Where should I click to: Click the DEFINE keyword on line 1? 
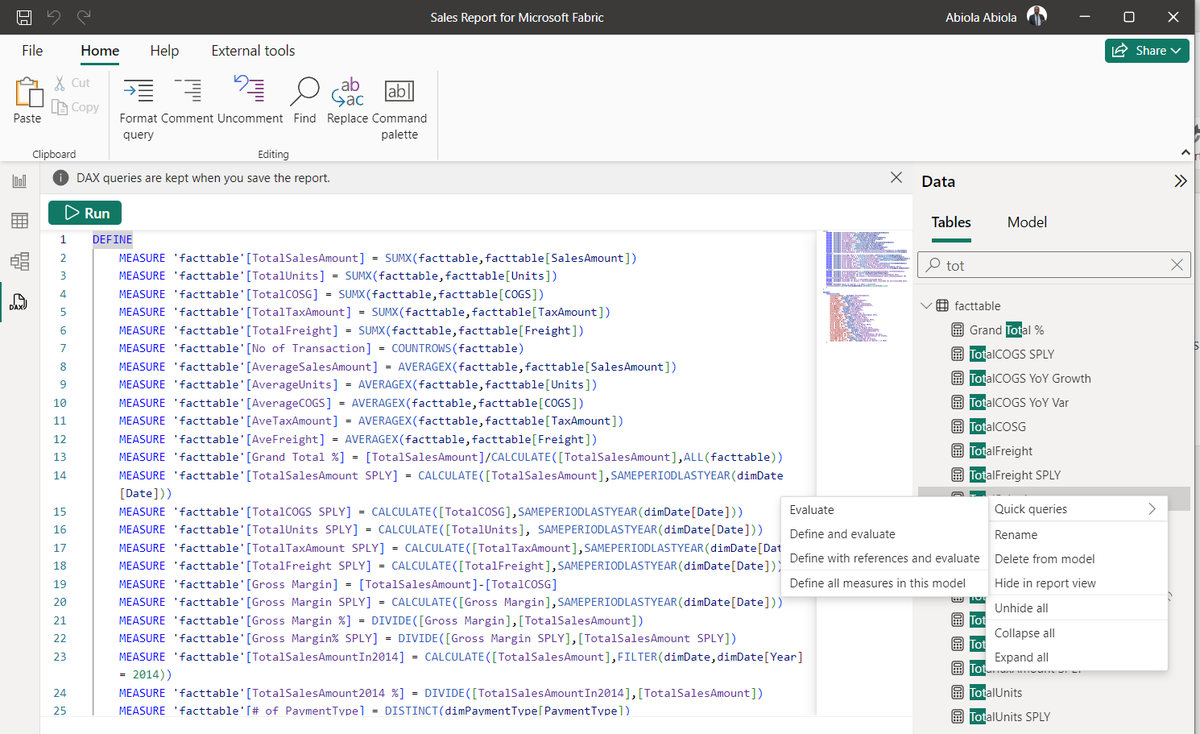point(112,240)
